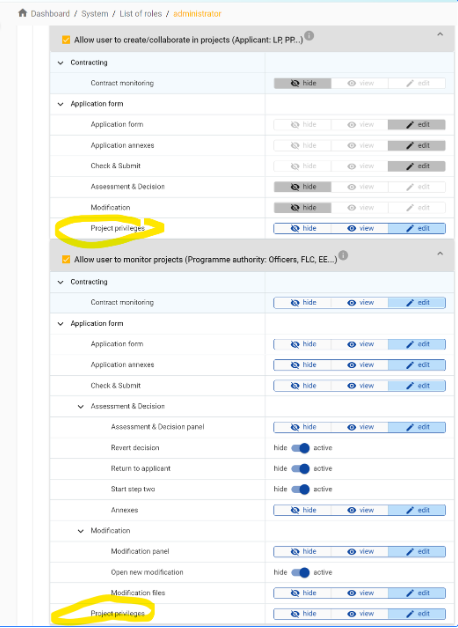The width and height of the screenshot is (458, 628).
Task: Uncheck Allow user to monitor projects
Action: click(66, 260)
